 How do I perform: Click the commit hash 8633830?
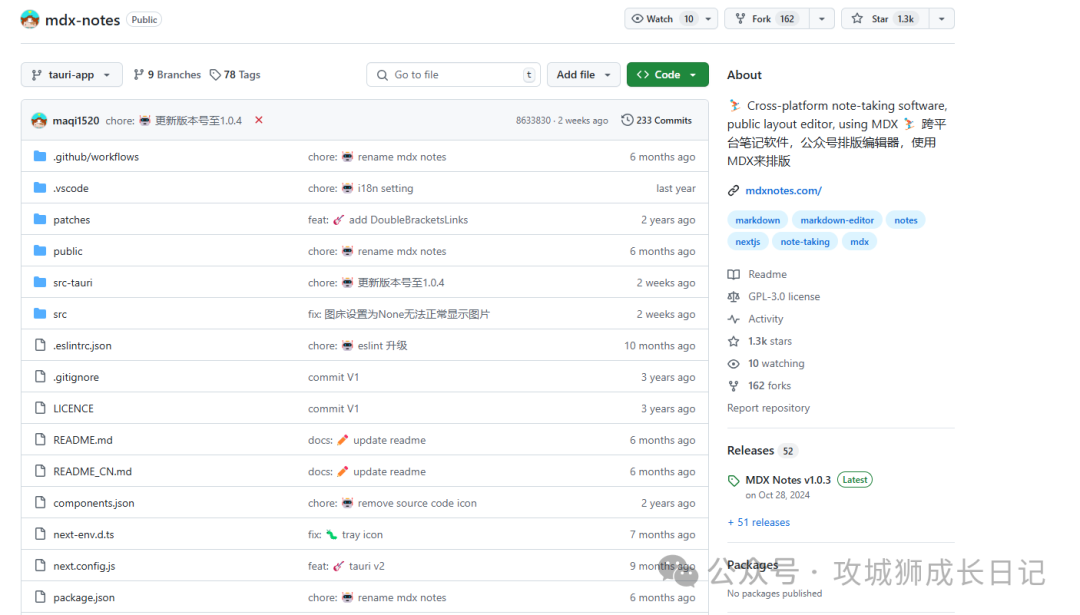coord(533,121)
